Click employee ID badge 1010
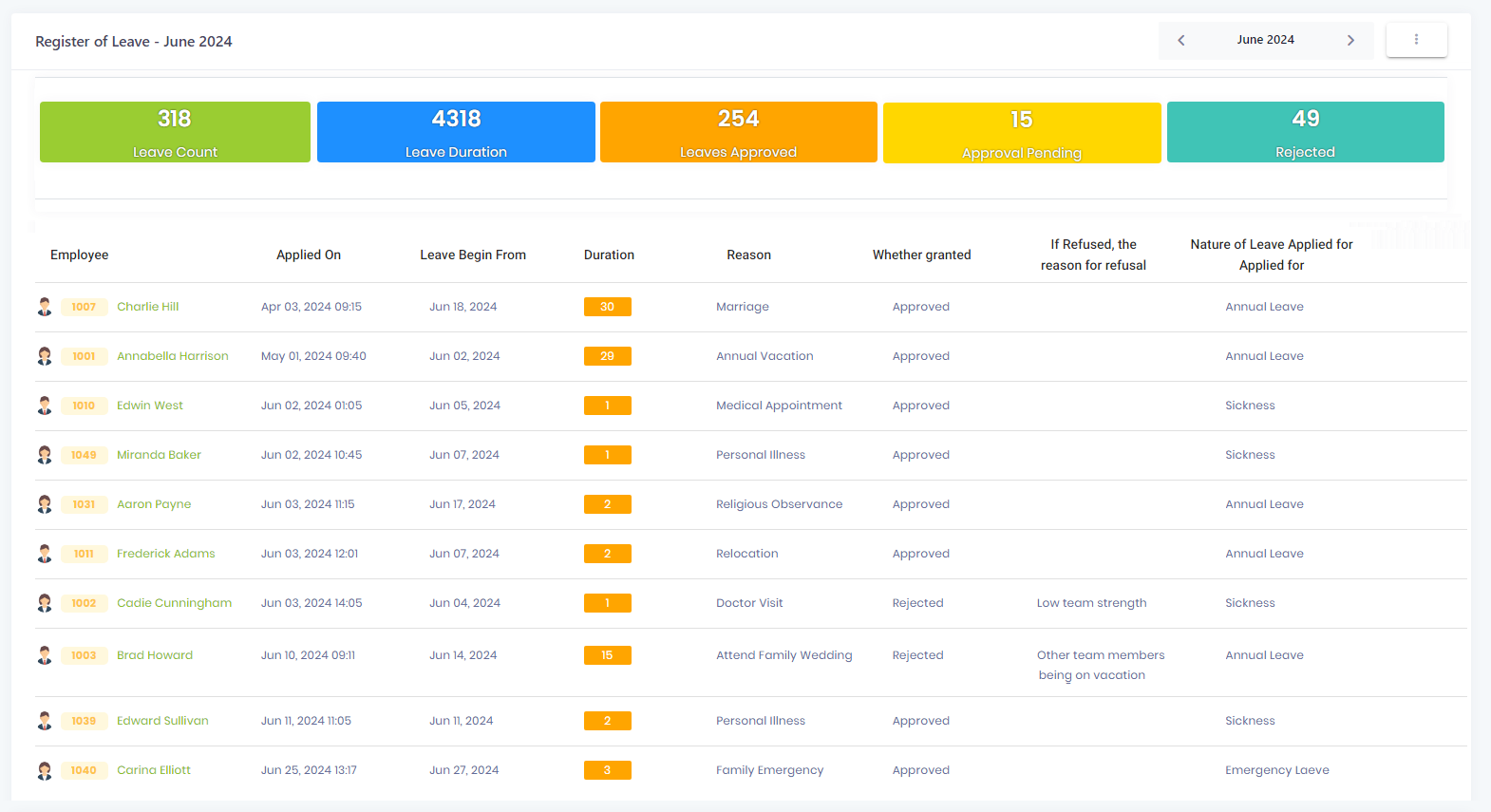This screenshot has height=812, width=1491. coord(84,406)
